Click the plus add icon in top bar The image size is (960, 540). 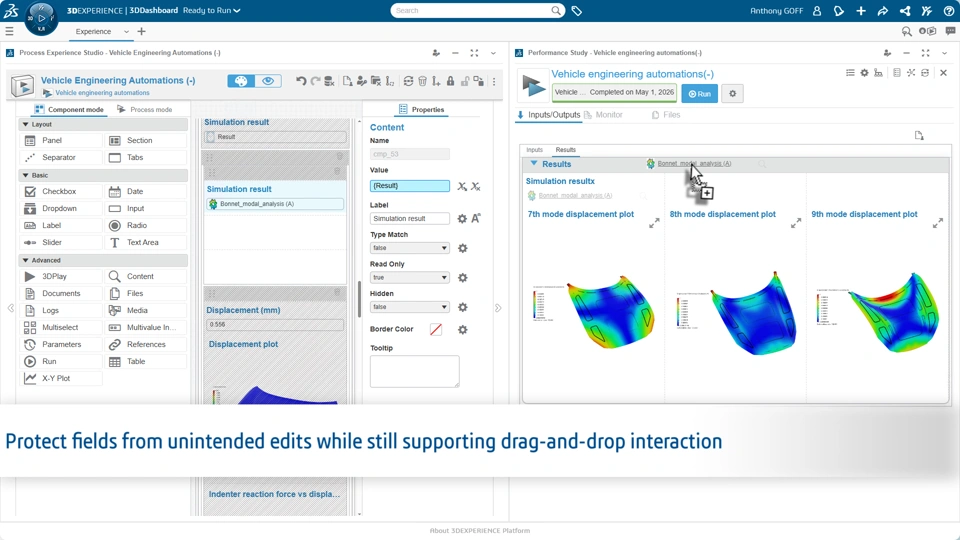(x=861, y=10)
